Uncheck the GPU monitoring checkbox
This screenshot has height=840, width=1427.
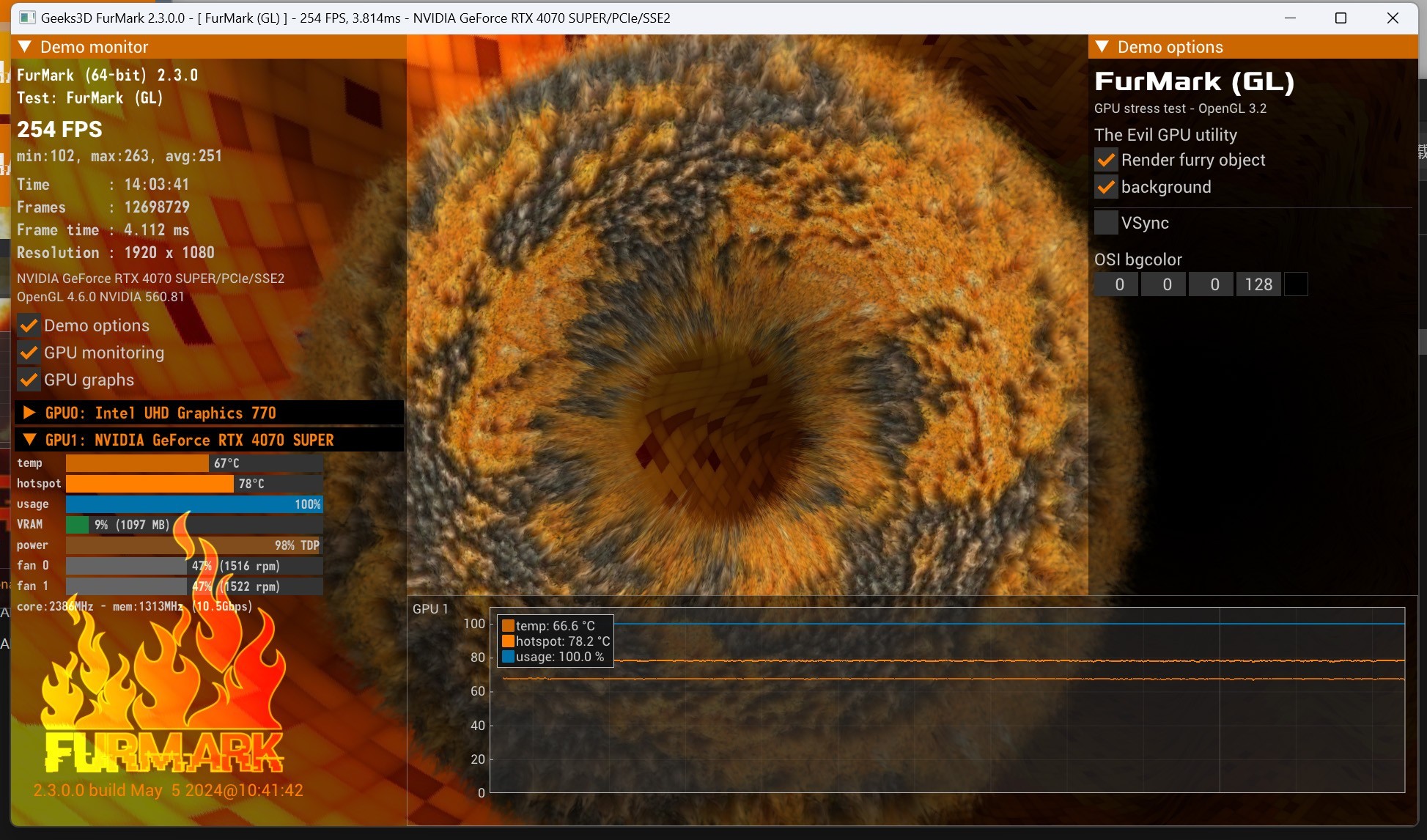[29, 353]
